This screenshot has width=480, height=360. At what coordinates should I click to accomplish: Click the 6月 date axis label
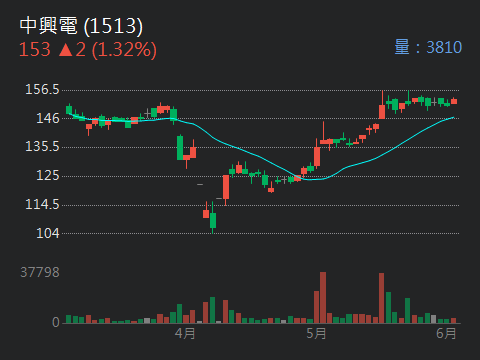(x=446, y=333)
